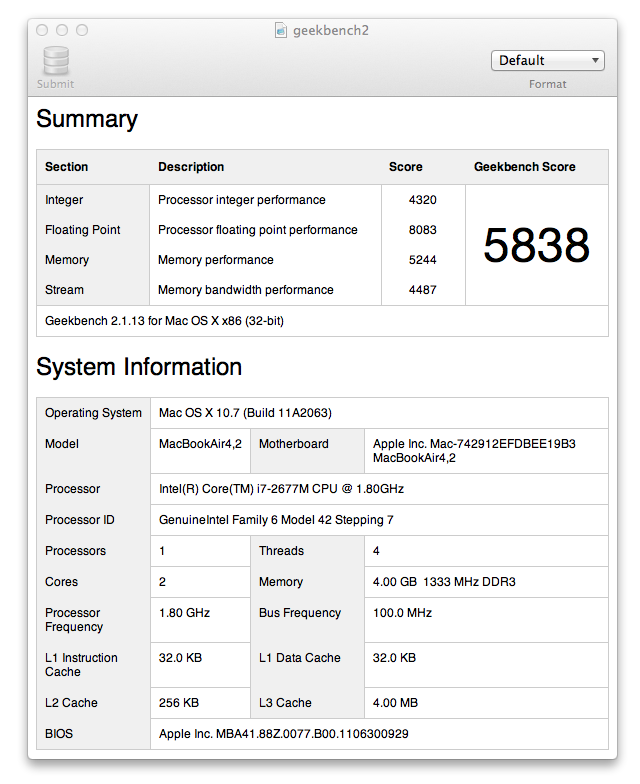Click the 256 KB L2 cache value
The height and width of the screenshot is (784, 640).
point(178,703)
